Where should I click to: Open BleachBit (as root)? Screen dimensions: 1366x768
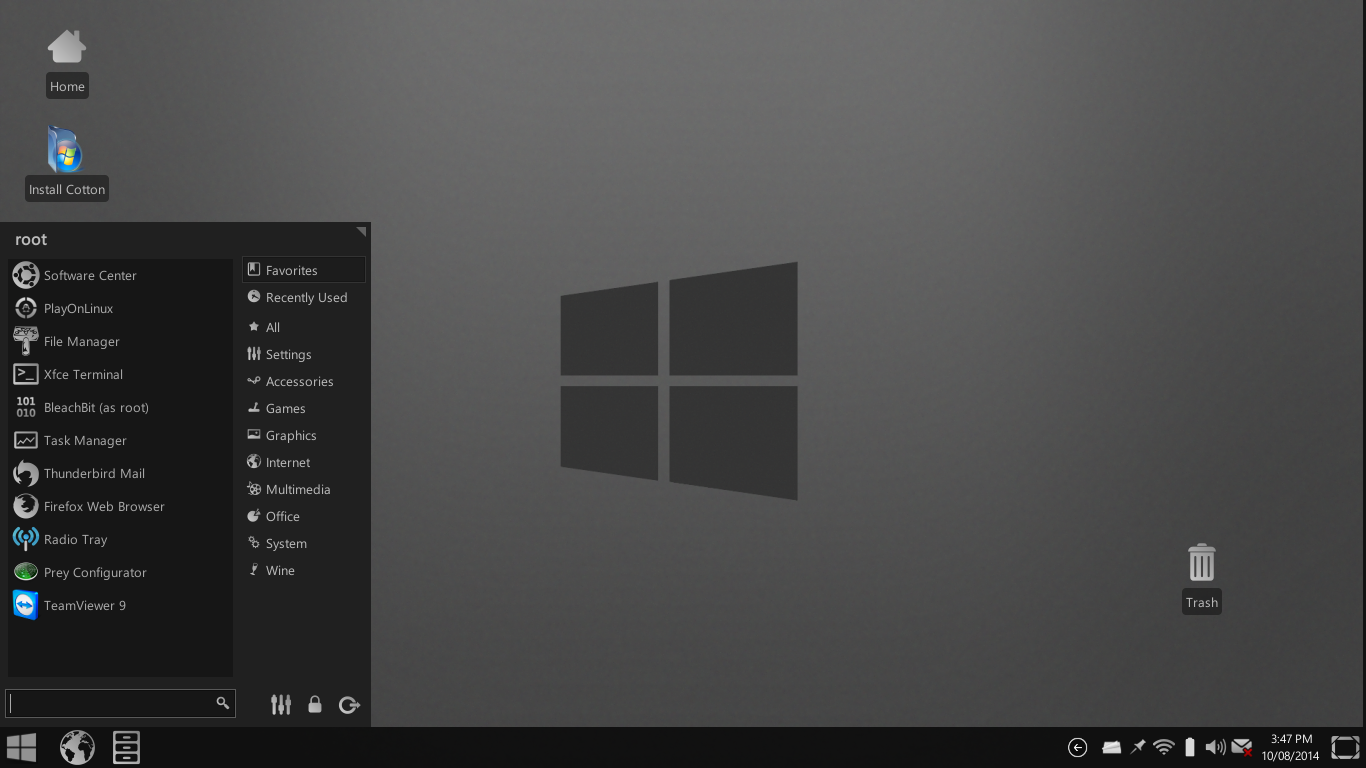120,407
